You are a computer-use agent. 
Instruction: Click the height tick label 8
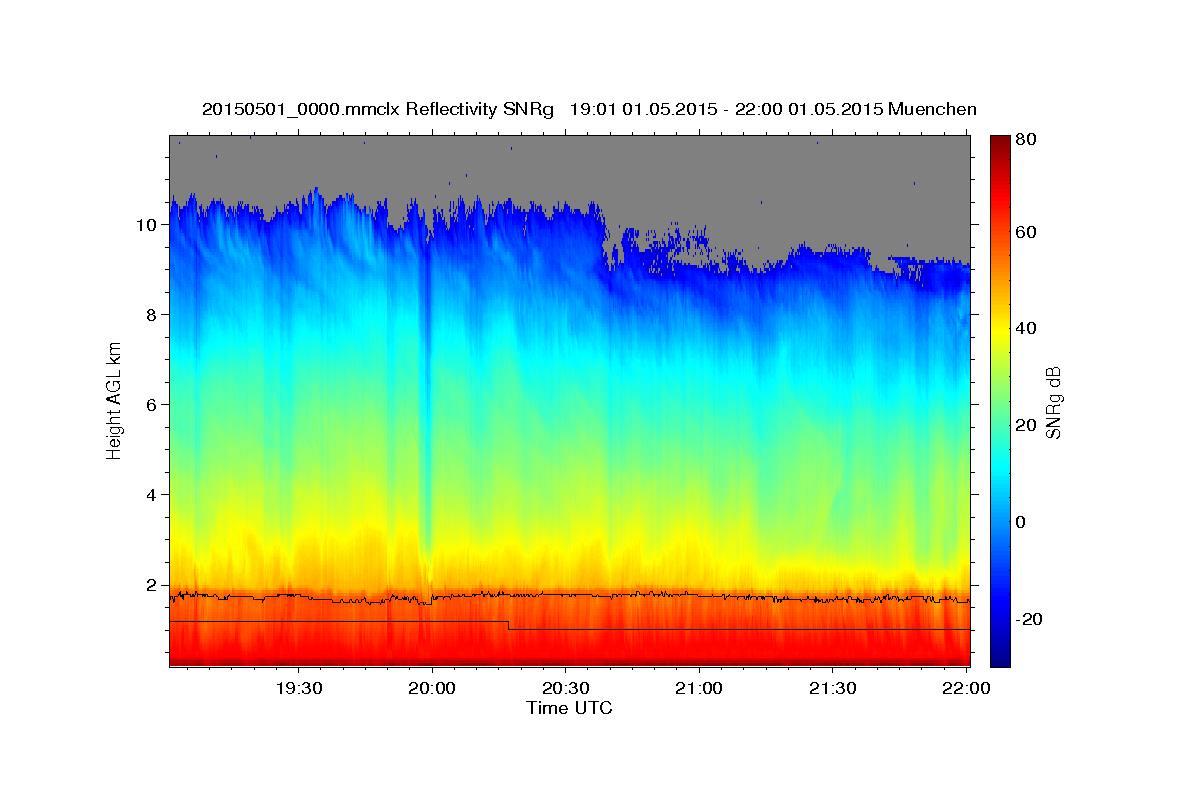152,314
